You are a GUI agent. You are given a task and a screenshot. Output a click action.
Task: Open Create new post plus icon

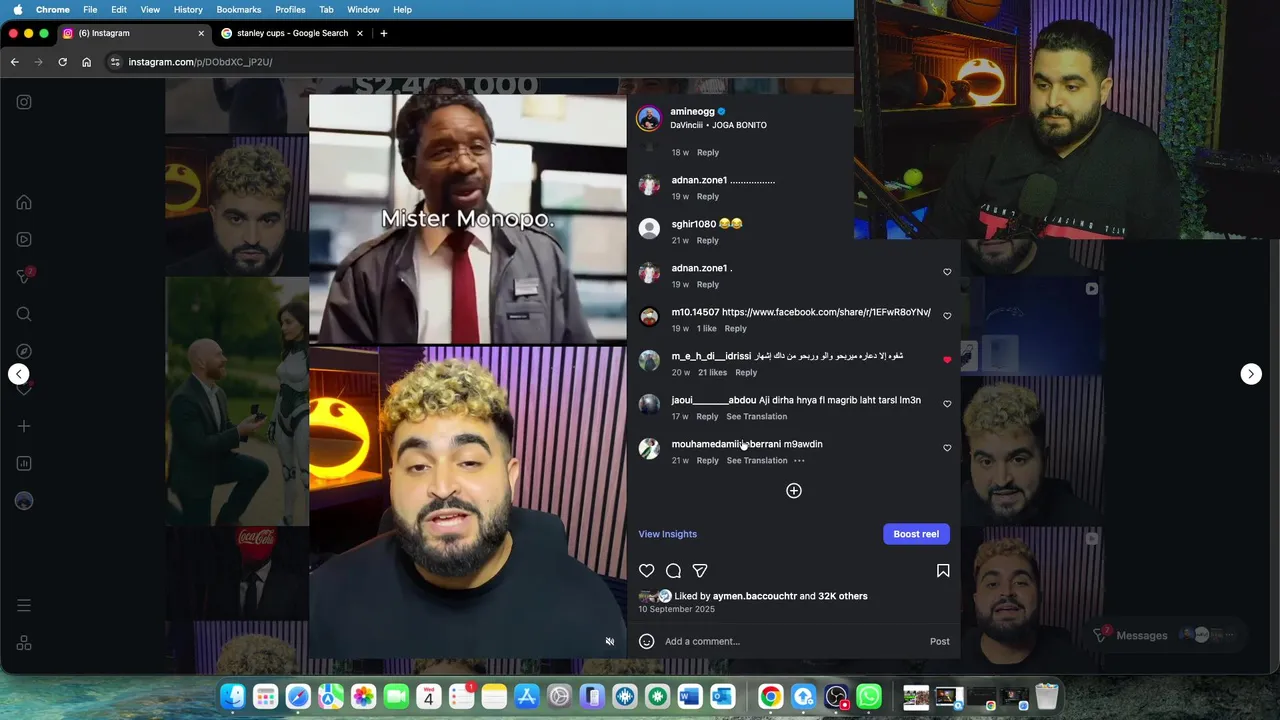point(24,426)
